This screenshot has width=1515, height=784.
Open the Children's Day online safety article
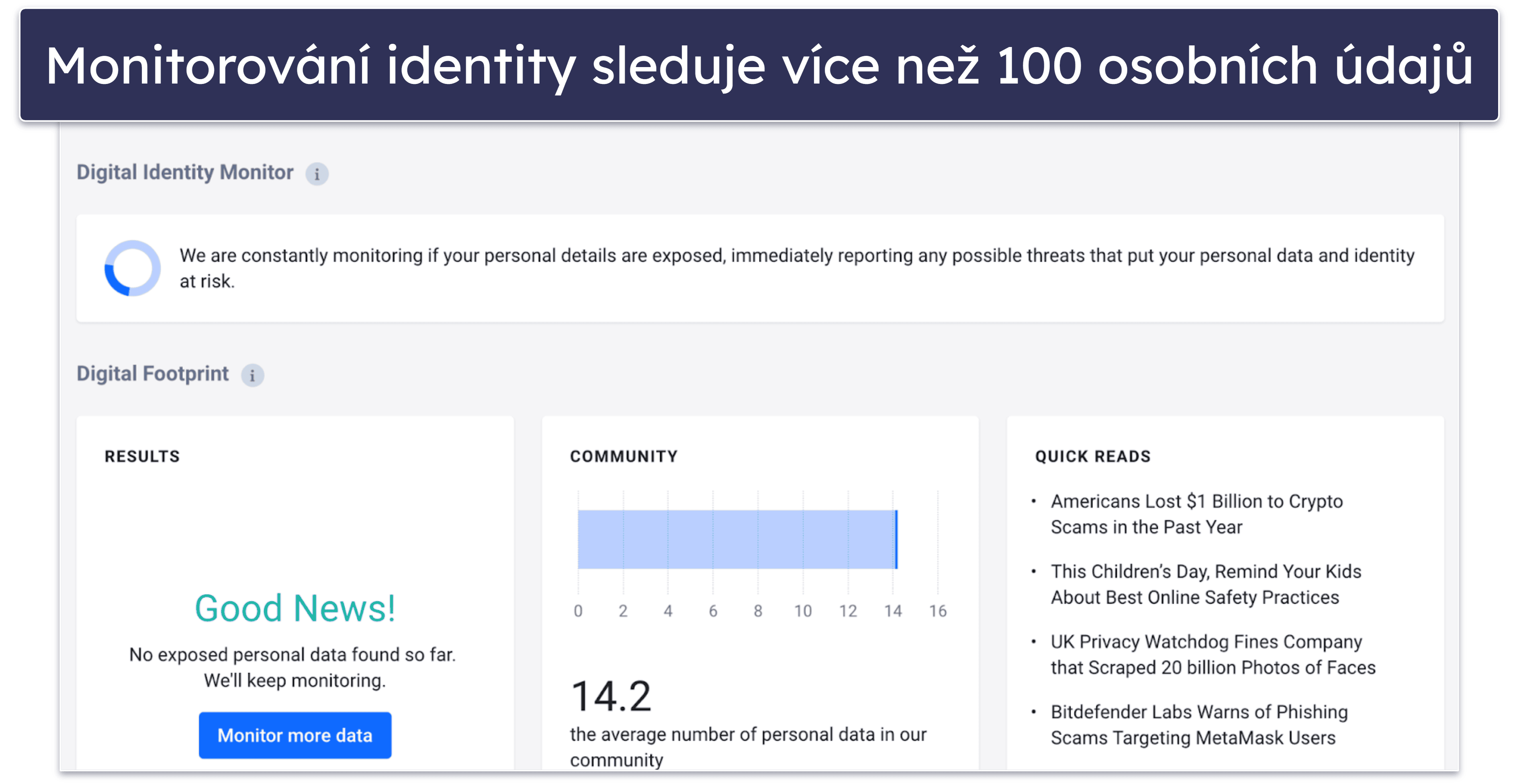[x=1206, y=584]
